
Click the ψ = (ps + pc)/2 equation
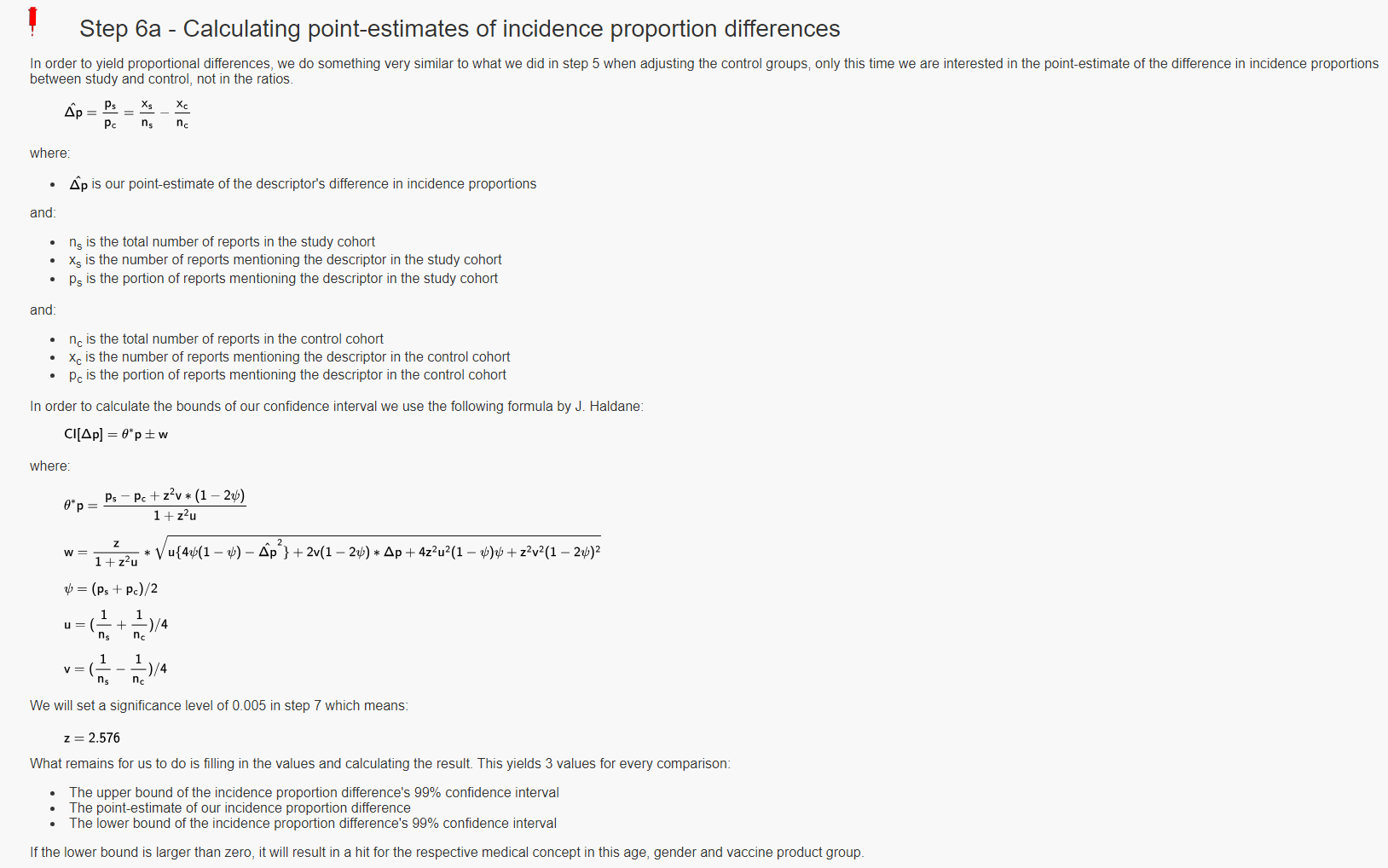[x=111, y=589]
